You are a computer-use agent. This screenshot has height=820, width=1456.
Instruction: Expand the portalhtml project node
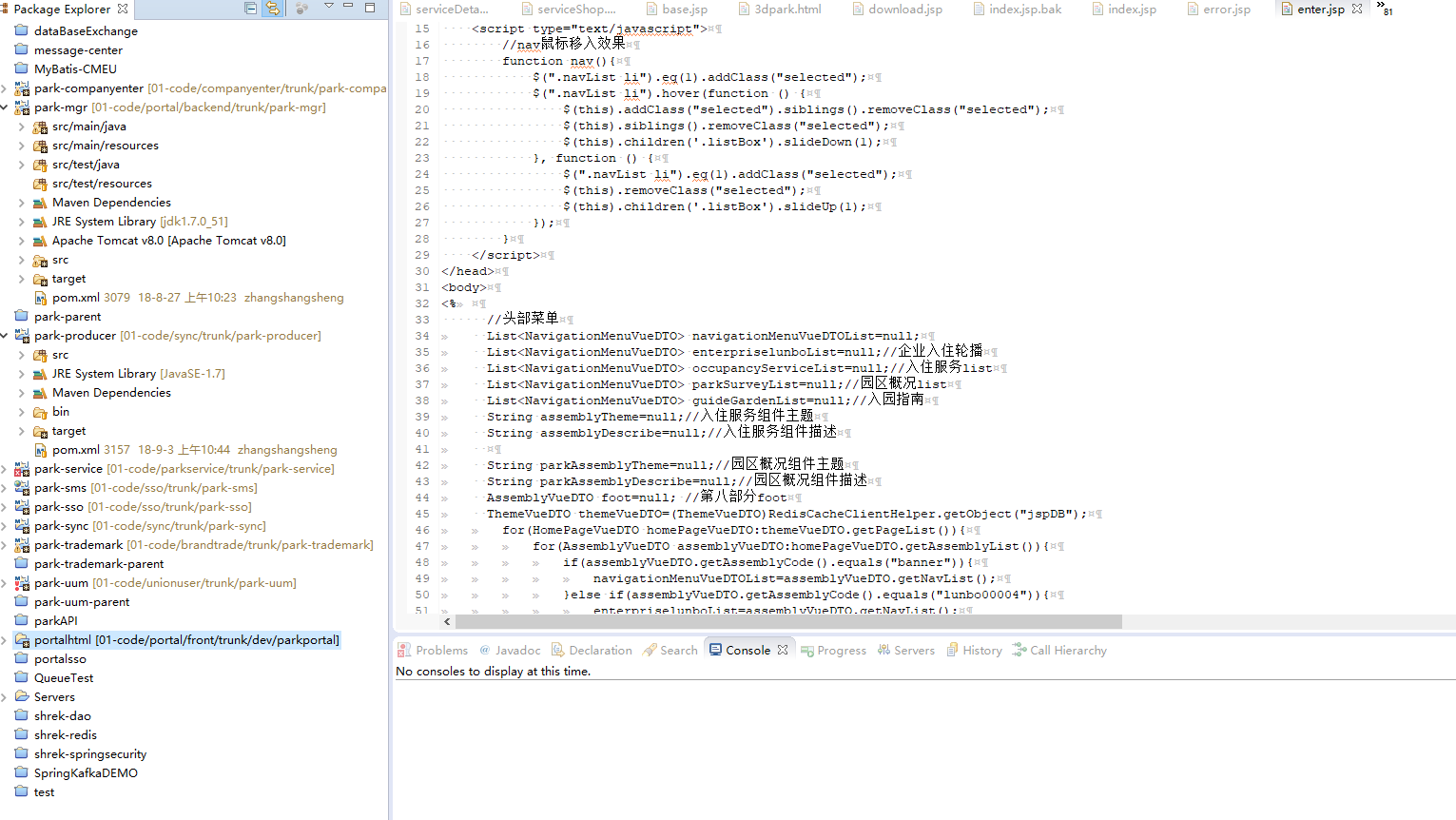point(5,640)
